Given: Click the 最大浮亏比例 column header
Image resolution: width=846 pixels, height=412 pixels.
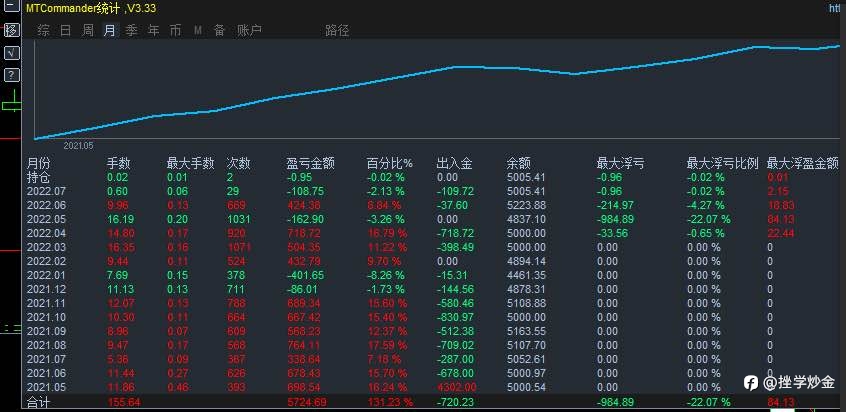Looking at the screenshot, I should click(x=722, y=163).
